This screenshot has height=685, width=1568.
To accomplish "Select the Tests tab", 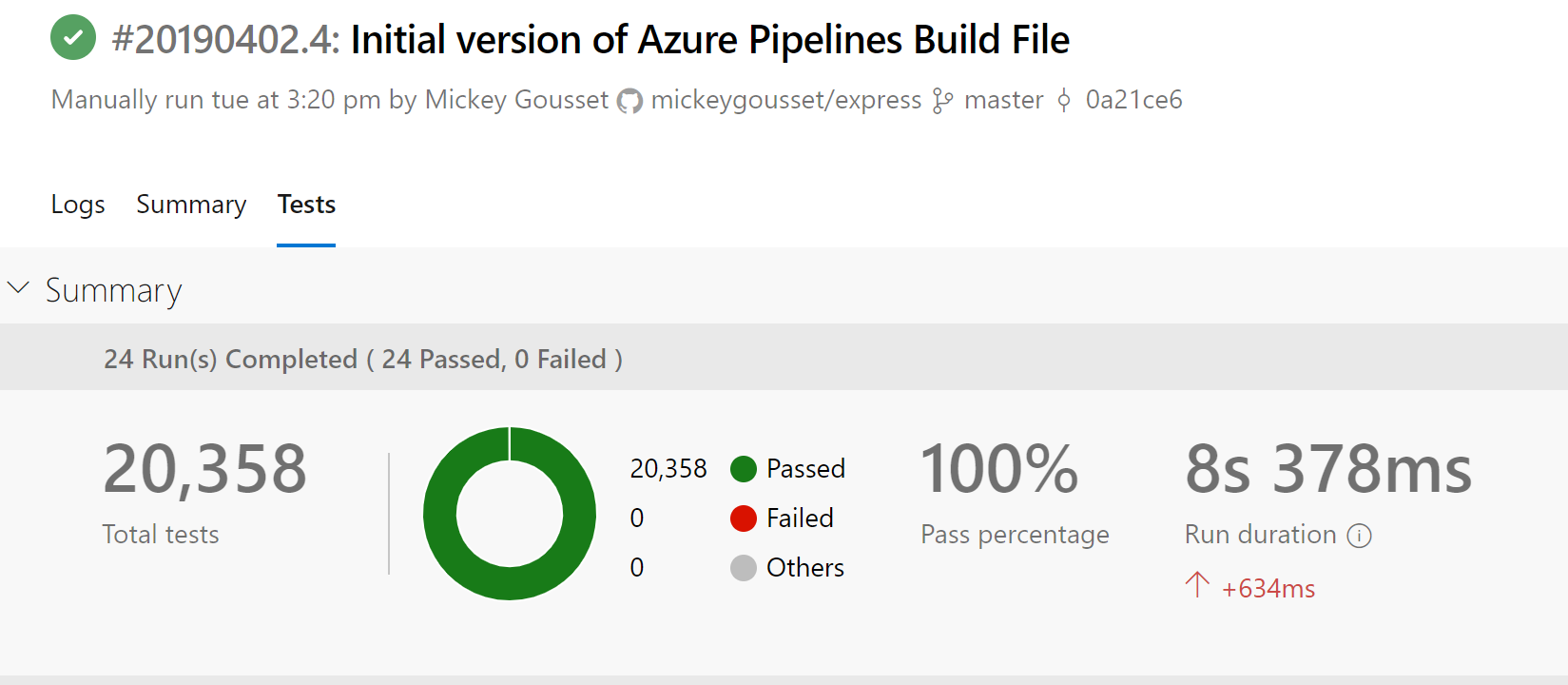I will pyautogui.click(x=306, y=205).
